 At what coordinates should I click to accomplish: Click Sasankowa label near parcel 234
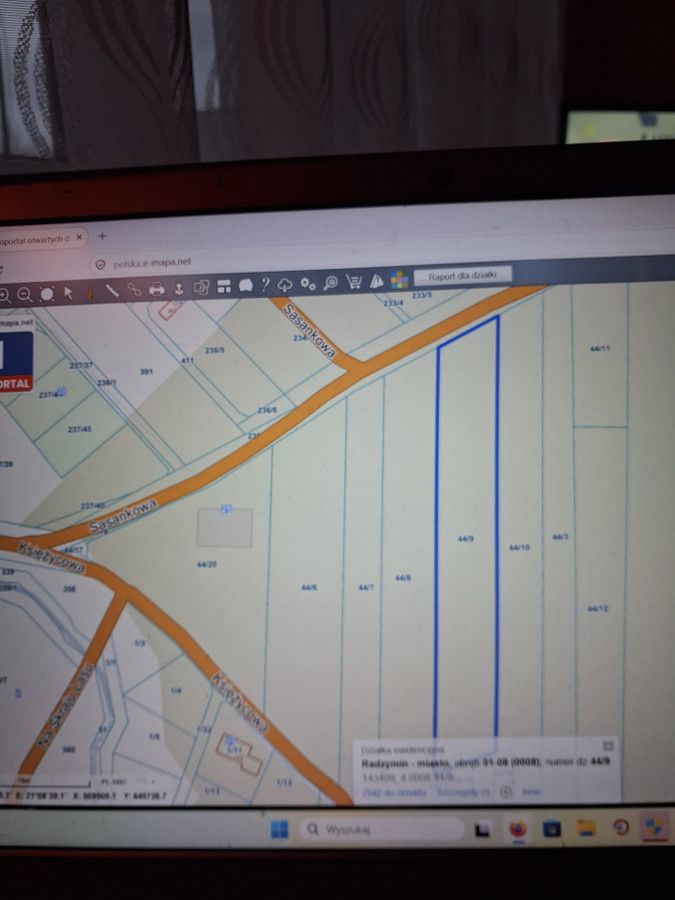[310, 331]
